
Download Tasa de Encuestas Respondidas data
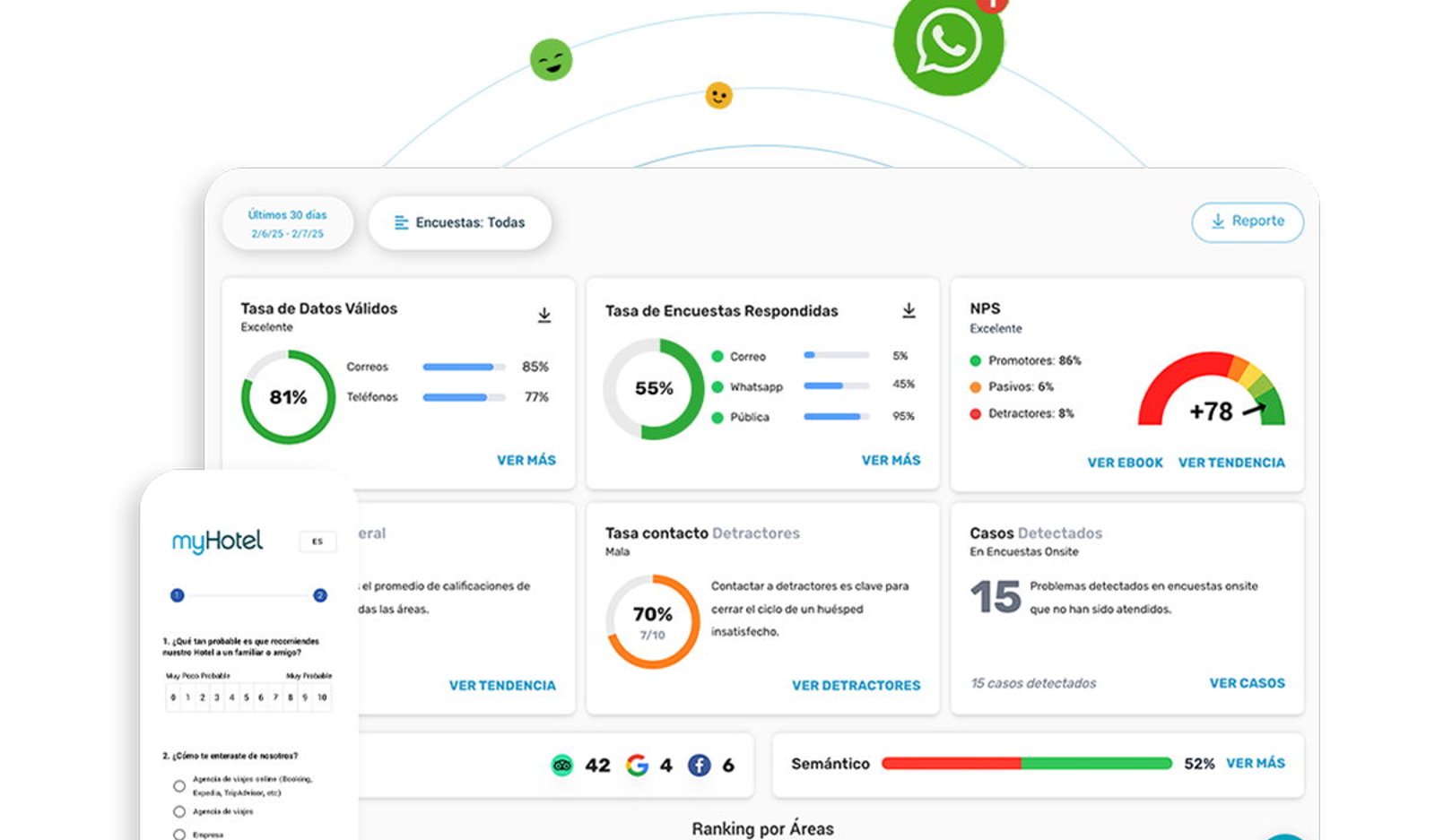(x=909, y=310)
